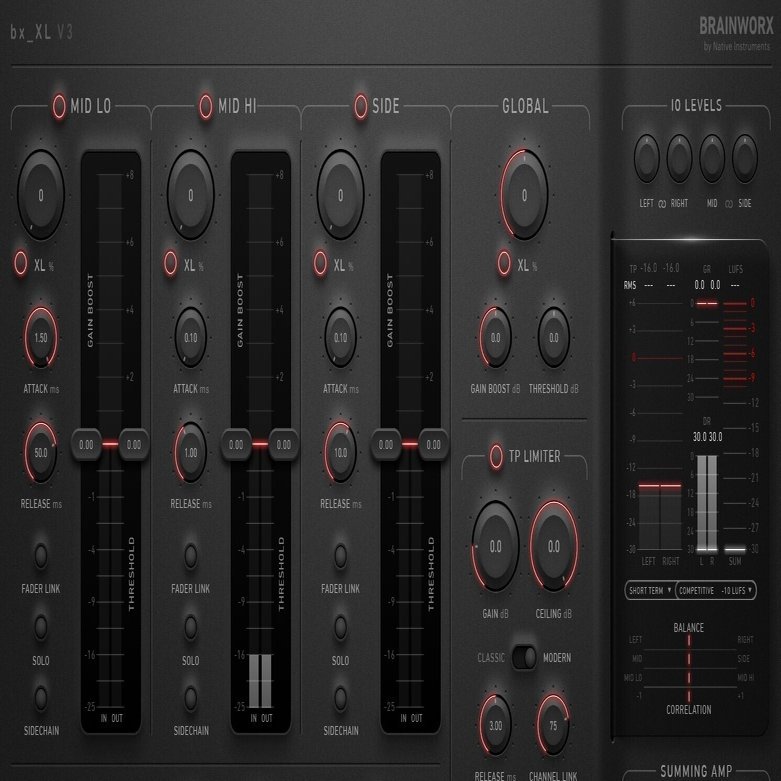Image resolution: width=781 pixels, height=781 pixels.
Task: Enable MID HI SOLO button
Action: pyautogui.click(x=191, y=627)
